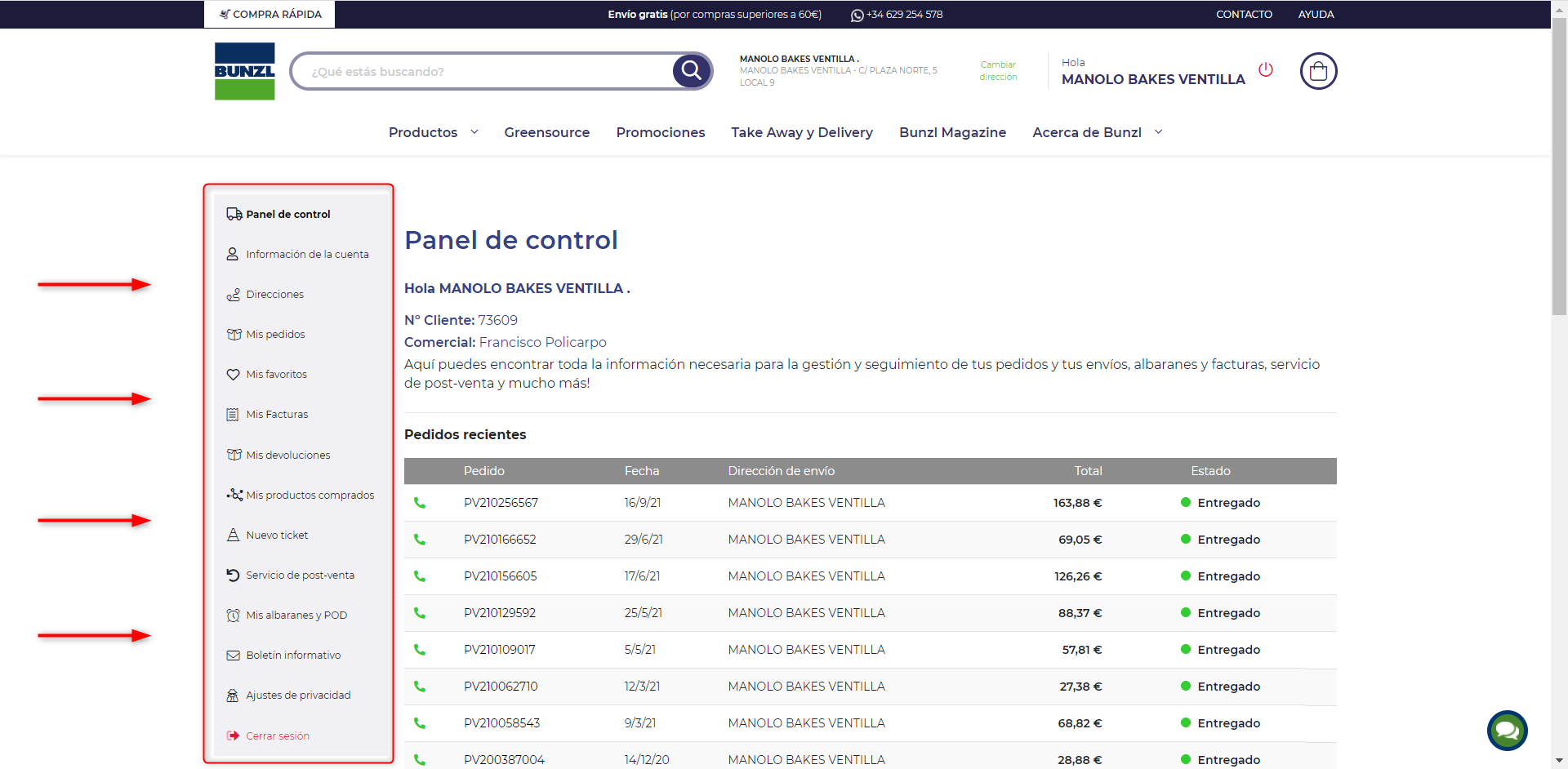Open the CONTACTO link
Viewport: 1568px width, 769px height.
pos(1244,15)
